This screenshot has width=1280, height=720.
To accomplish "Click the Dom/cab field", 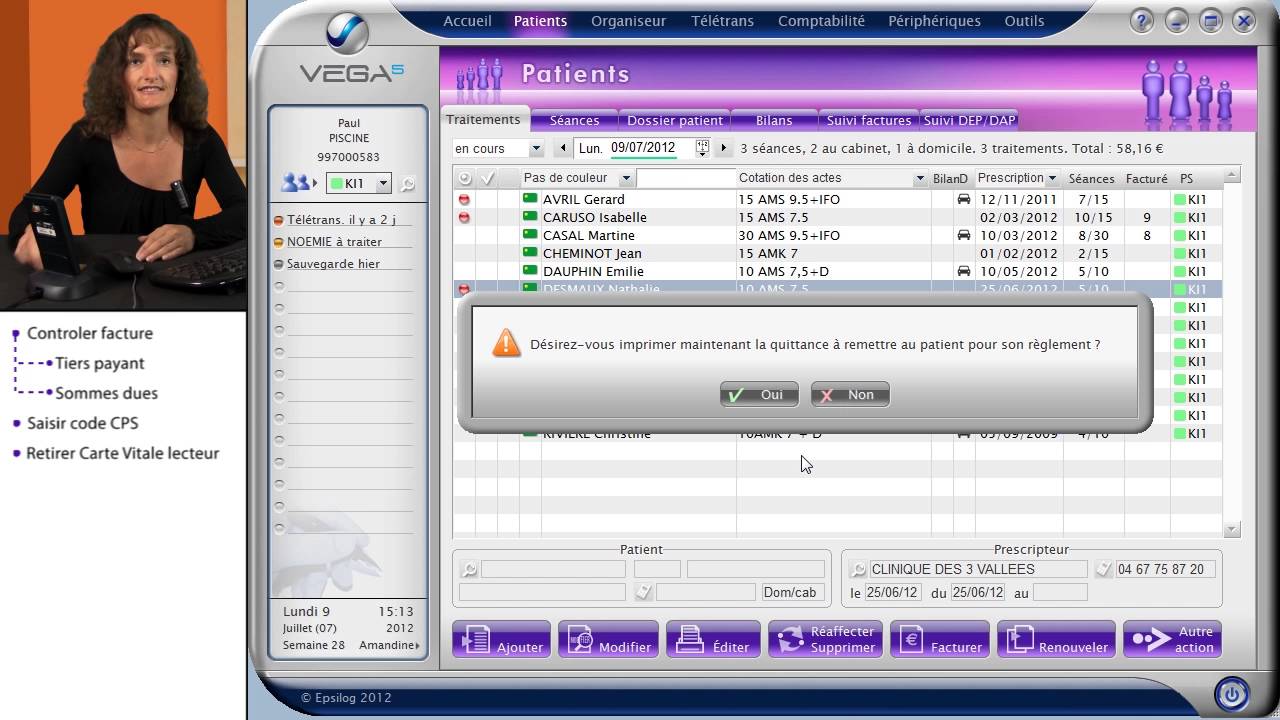I will [x=793, y=592].
